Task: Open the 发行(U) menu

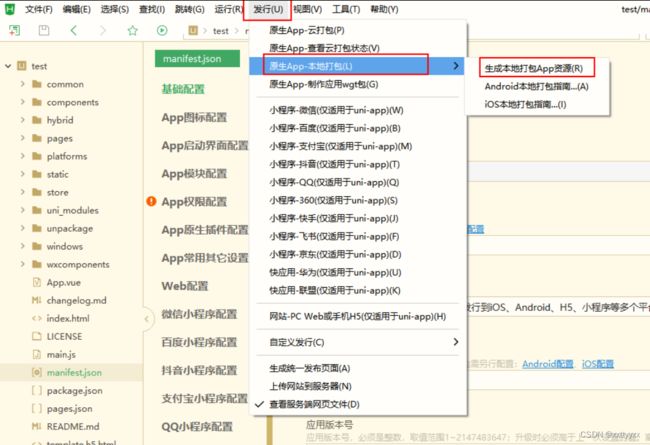Action: tap(268, 9)
